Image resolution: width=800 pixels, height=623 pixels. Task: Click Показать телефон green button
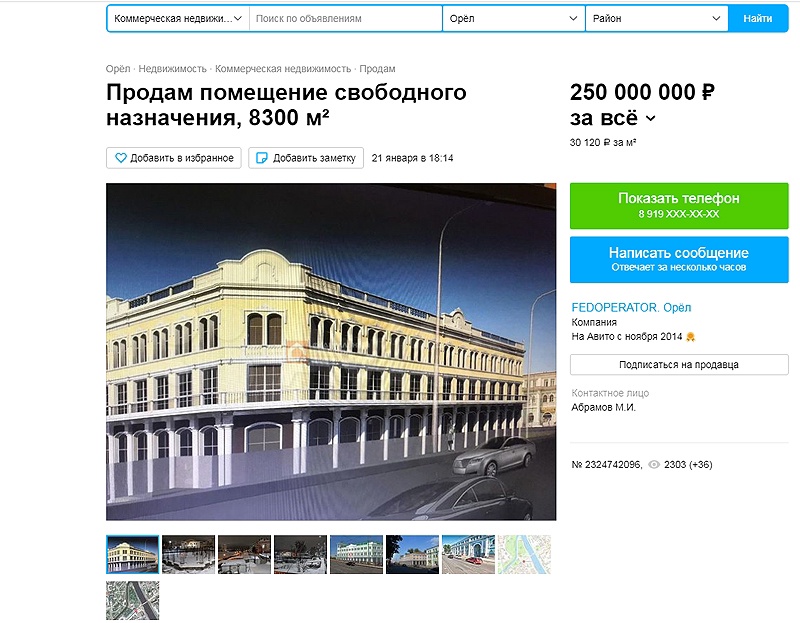click(679, 206)
